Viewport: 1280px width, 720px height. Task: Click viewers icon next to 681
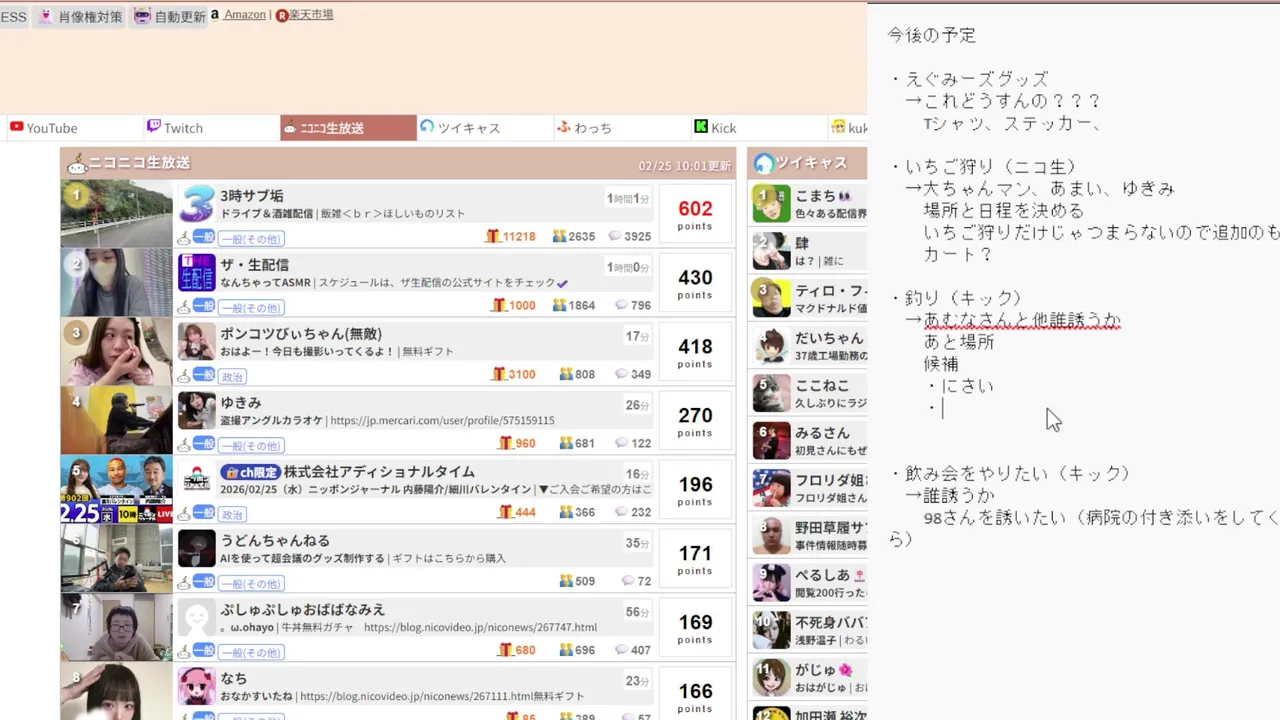566,443
